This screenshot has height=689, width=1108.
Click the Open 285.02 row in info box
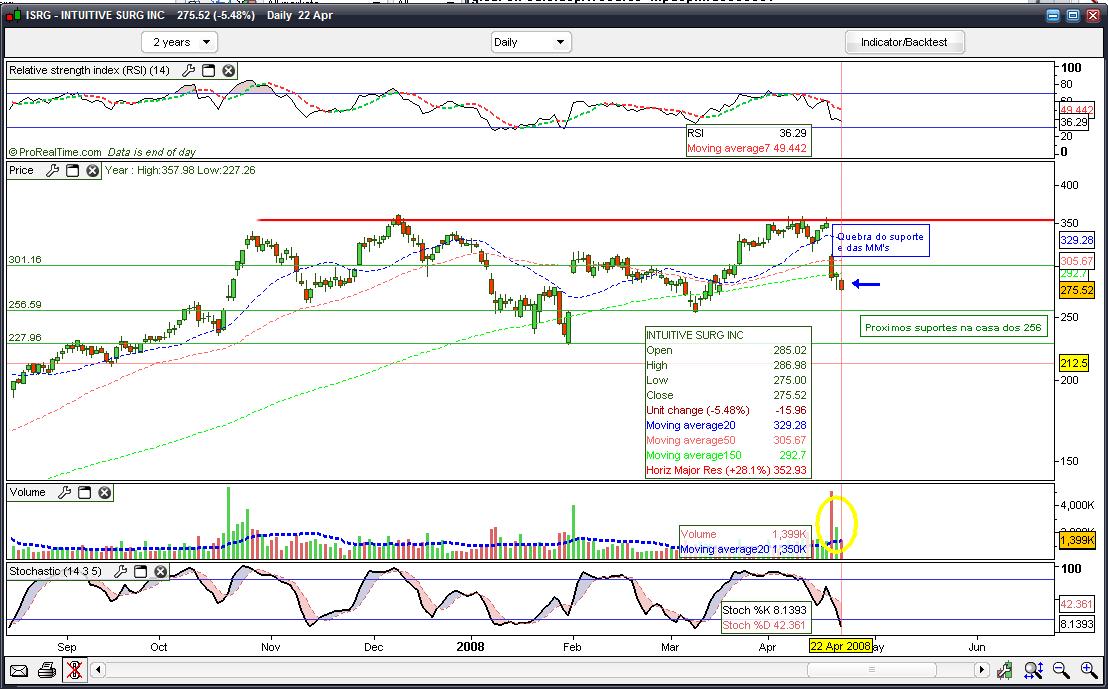click(x=727, y=351)
